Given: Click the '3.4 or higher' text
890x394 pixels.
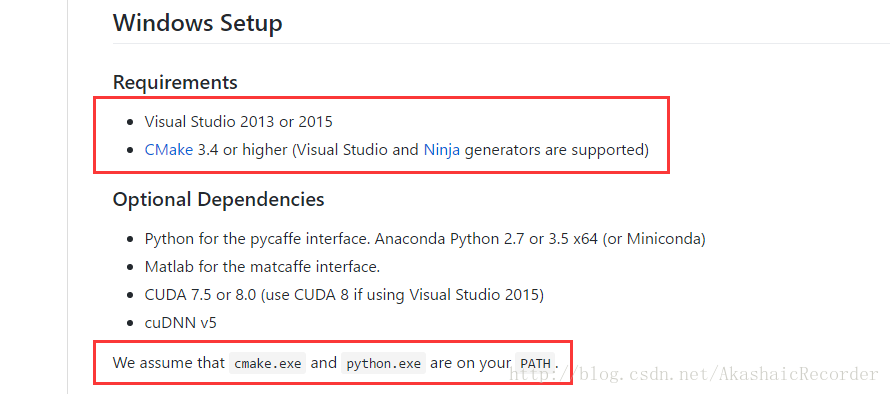Looking at the screenshot, I should tap(242, 150).
